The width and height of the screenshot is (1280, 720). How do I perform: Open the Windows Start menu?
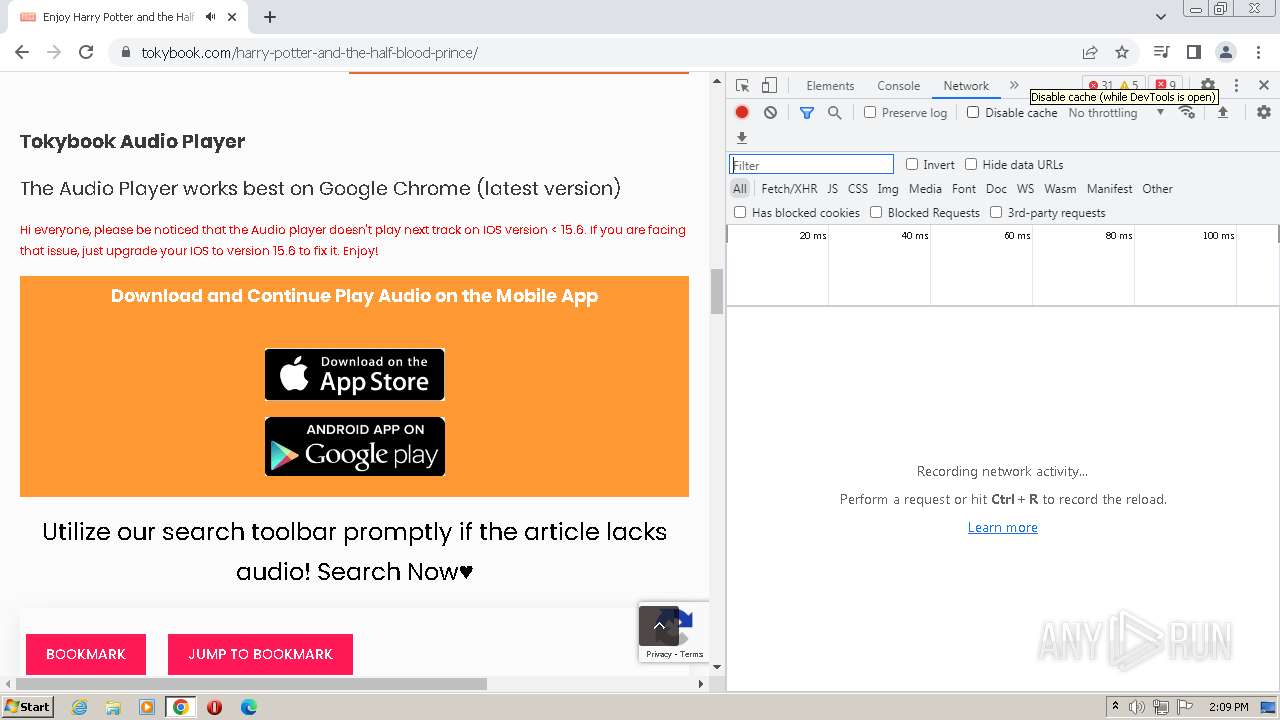pyautogui.click(x=28, y=706)
